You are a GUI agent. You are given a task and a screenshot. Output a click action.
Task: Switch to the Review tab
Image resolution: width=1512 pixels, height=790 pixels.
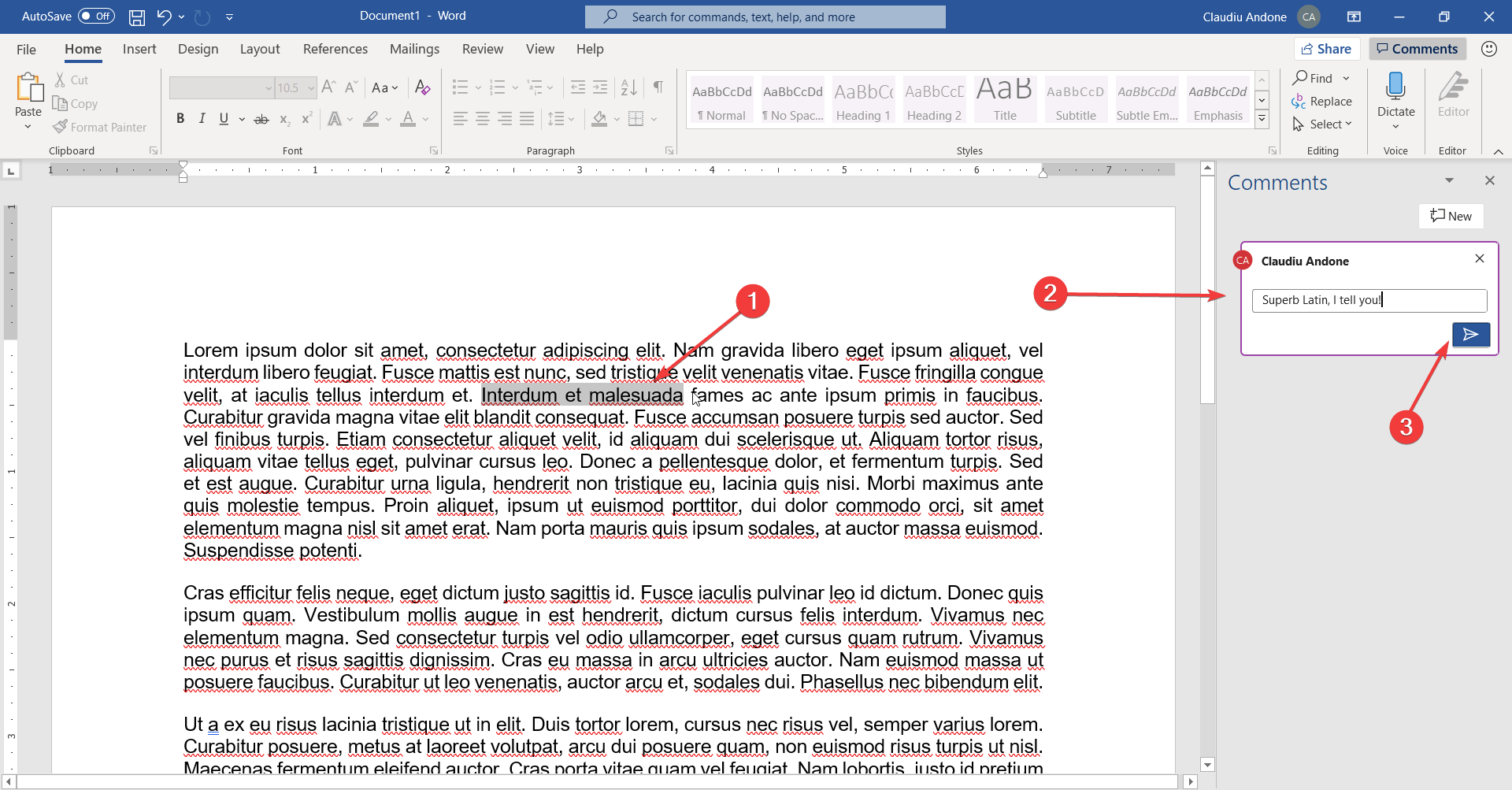click(x=483, y=49)
